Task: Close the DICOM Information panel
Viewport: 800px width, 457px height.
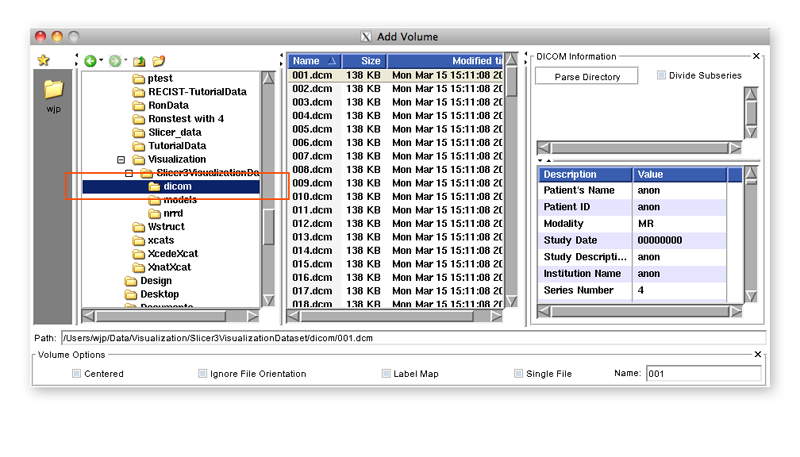Action: coord(756,56)
